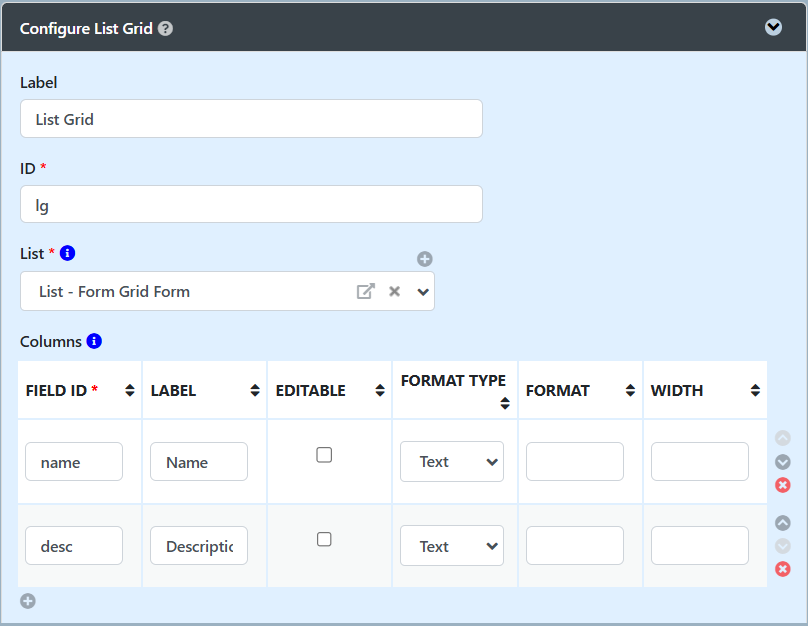Delete the desc column row
This screenshot has height=626, width=808.
(x=783, y=569)
